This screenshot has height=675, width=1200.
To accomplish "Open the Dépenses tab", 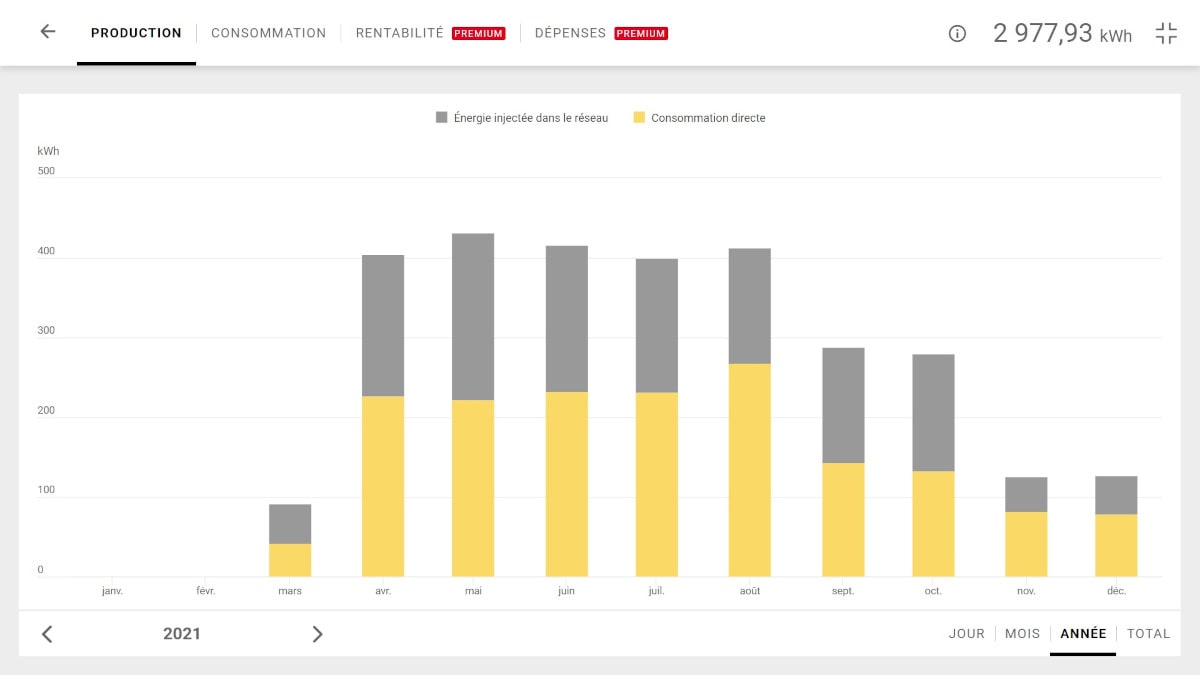I will [570, 33].
